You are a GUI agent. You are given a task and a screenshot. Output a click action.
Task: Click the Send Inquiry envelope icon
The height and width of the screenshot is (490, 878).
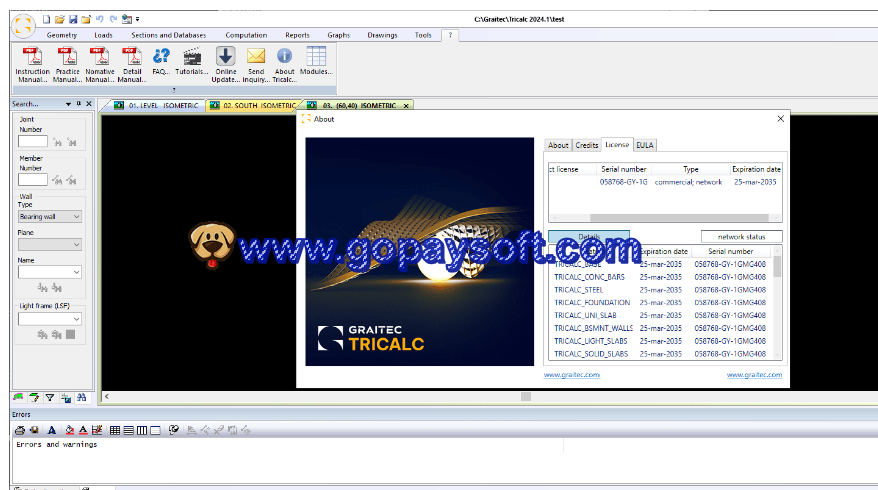(256, 65)
